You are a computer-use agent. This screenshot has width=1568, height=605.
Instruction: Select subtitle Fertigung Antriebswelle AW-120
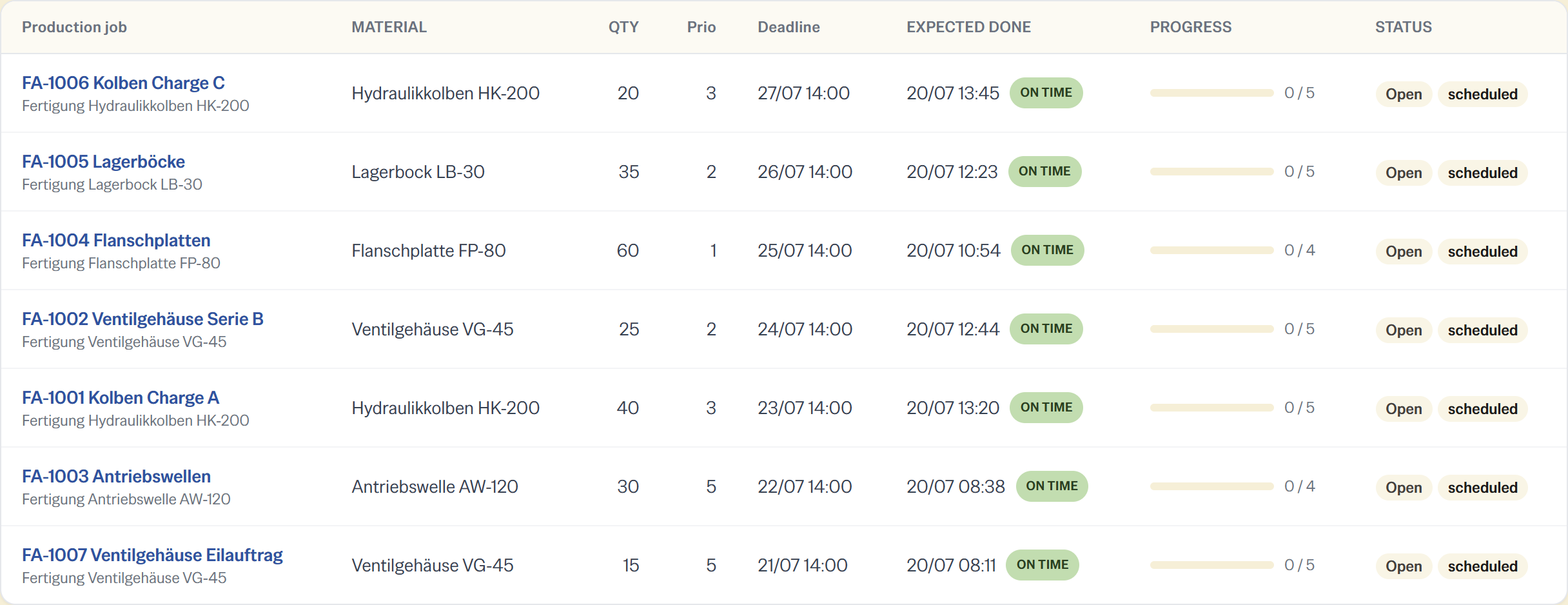[126, 499]
